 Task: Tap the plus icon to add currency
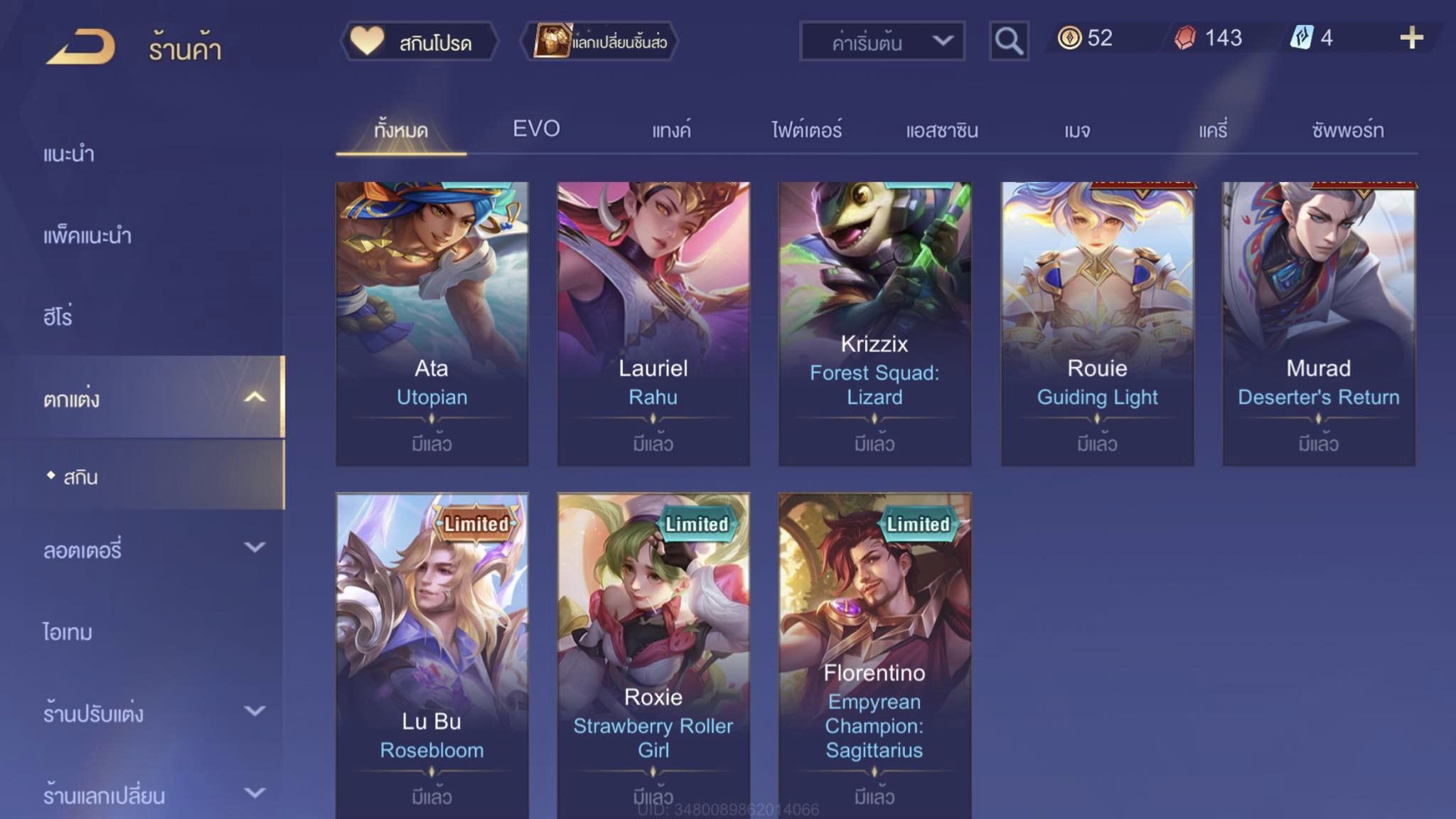pos(1411,38)
